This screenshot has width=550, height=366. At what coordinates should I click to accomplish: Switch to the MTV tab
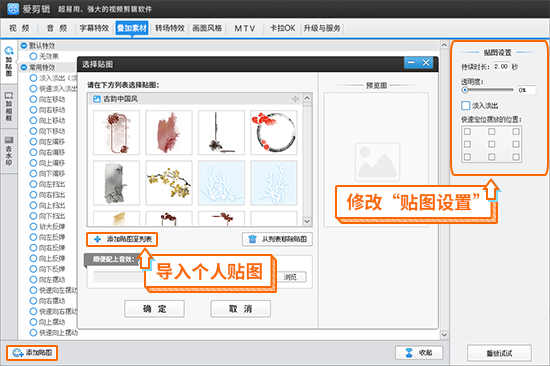pyautogui.click(x=245, y=28)
